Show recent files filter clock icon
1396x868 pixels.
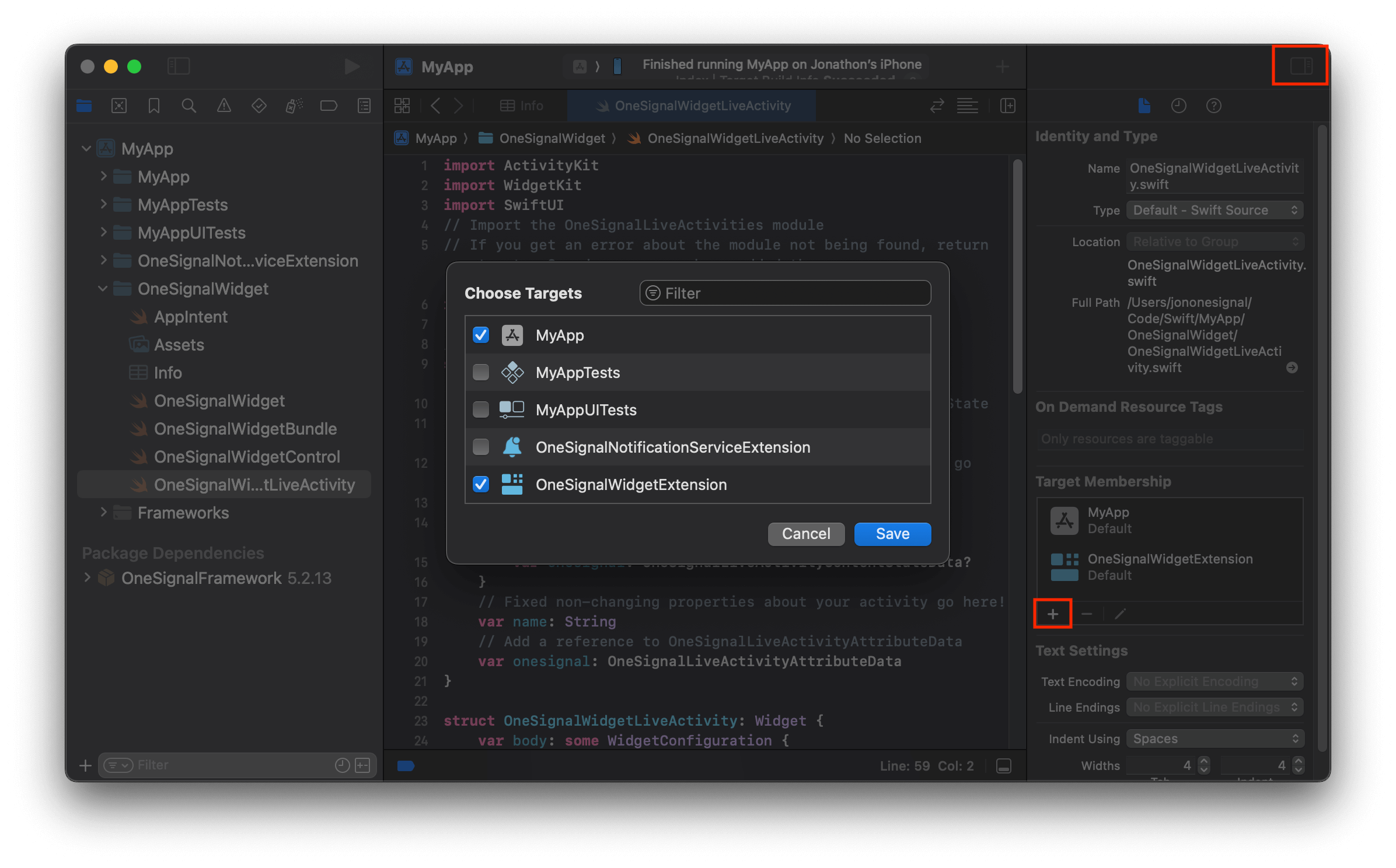pyautogui.click(x=343, y=765)
